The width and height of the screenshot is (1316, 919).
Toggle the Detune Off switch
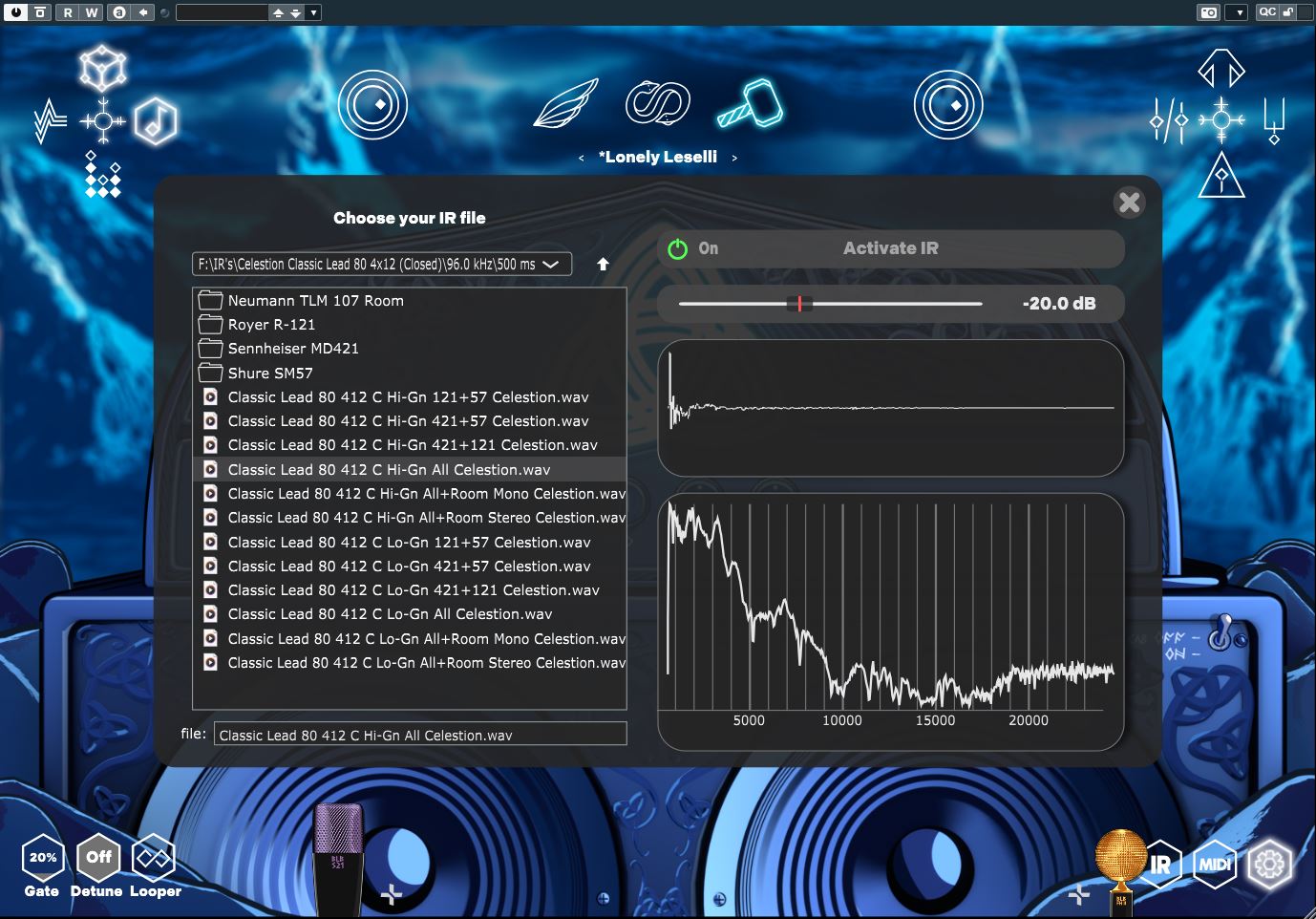click(x=98, y=857)
